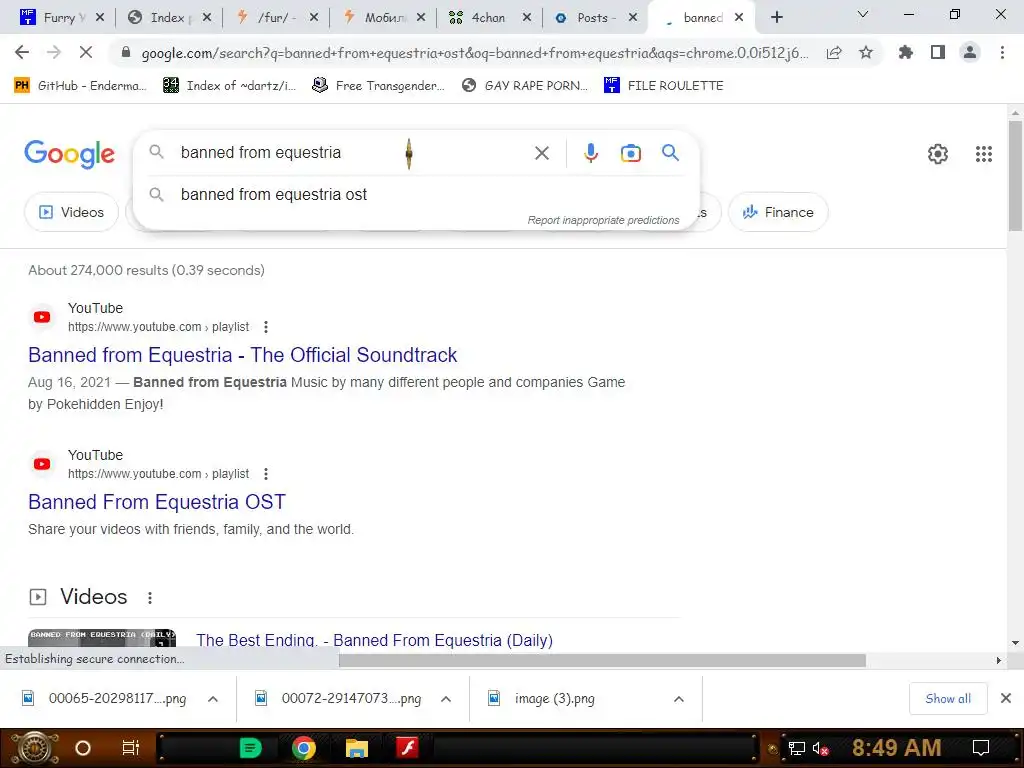The image size is (1024, 768).
Task: Open more options for the second YouTube result
Action: (265, 473)
